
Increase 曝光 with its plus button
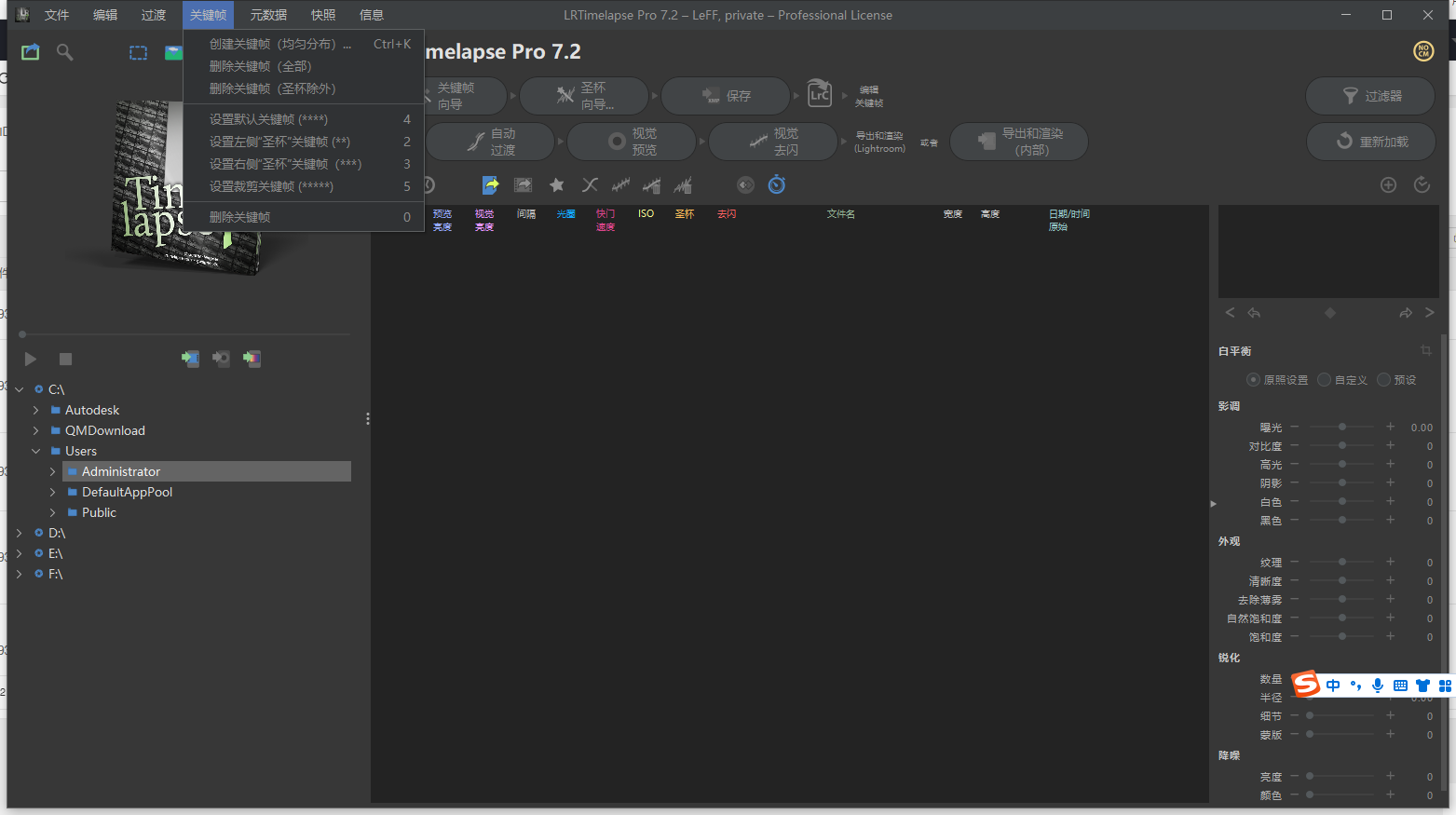coord(1390,427)
